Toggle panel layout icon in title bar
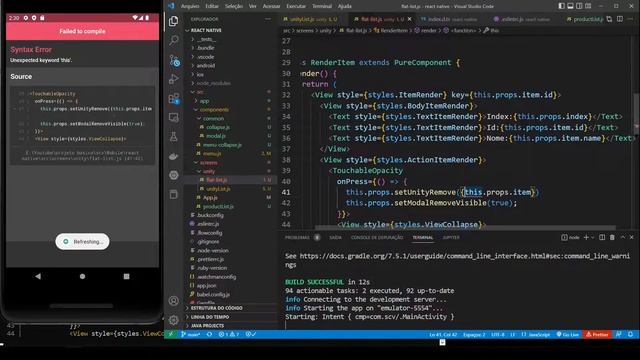This screenshot has height=360, width=640. pyautogui.click(x=571, y=6)
